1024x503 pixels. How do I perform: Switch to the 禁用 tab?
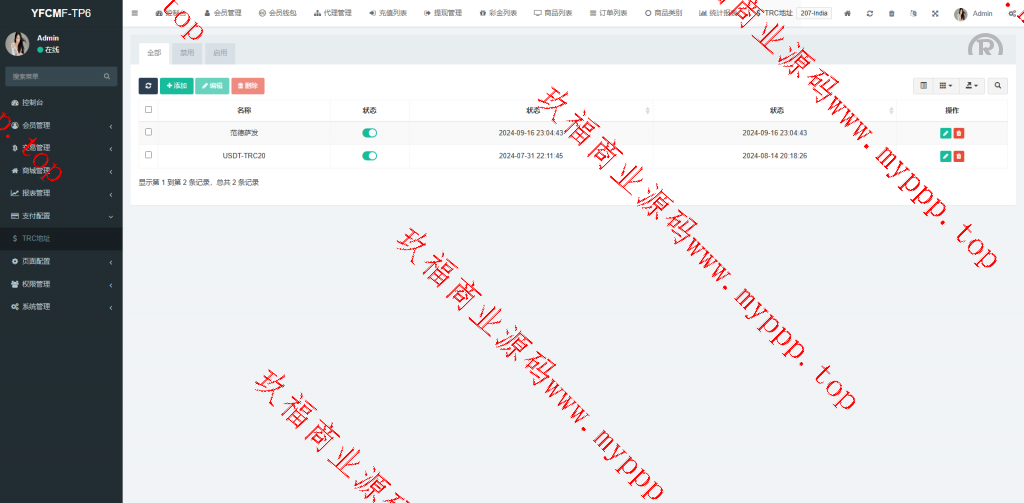tap(186, 52)
